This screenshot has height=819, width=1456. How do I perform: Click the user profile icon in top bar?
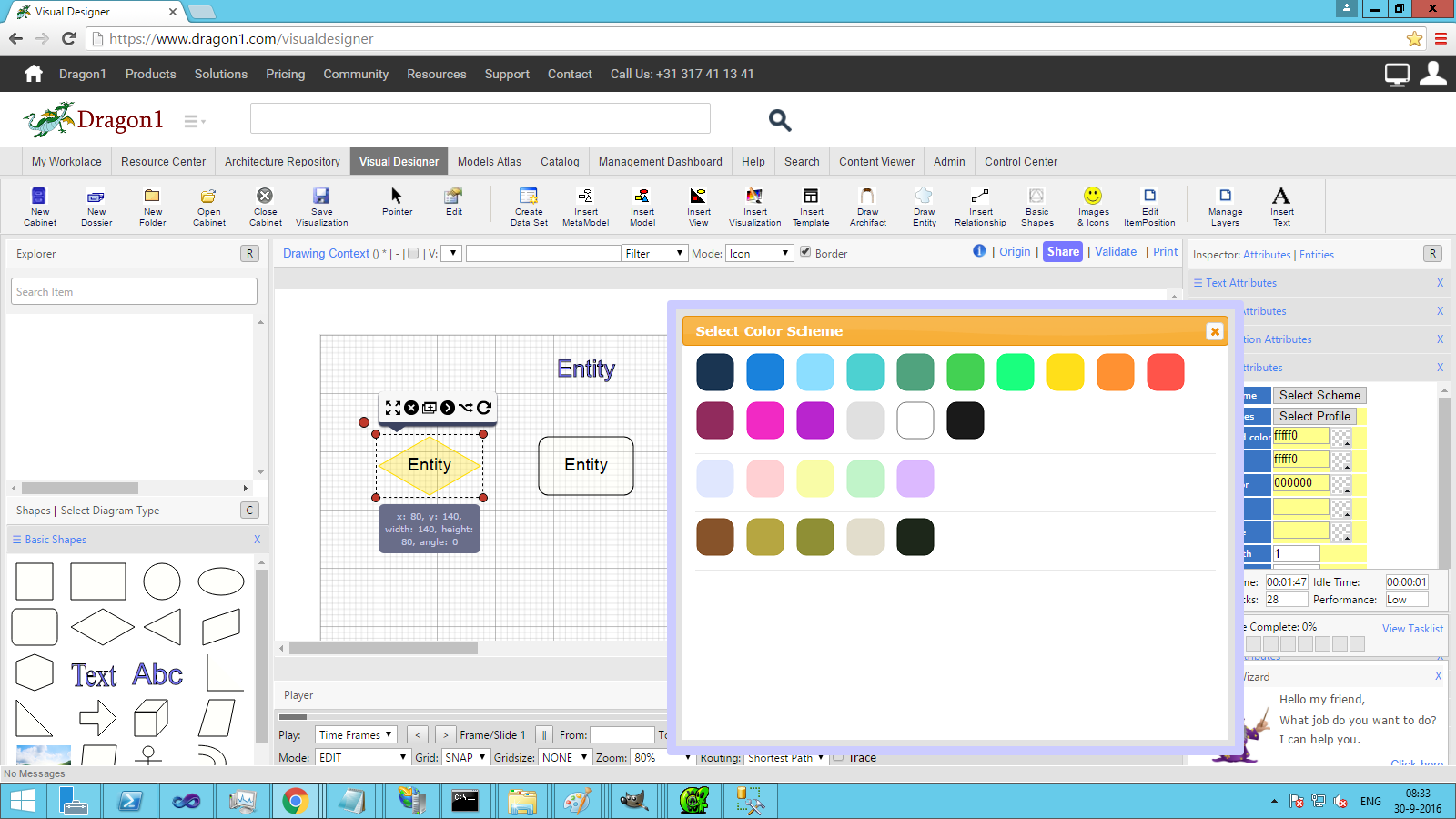(1433, 74)
